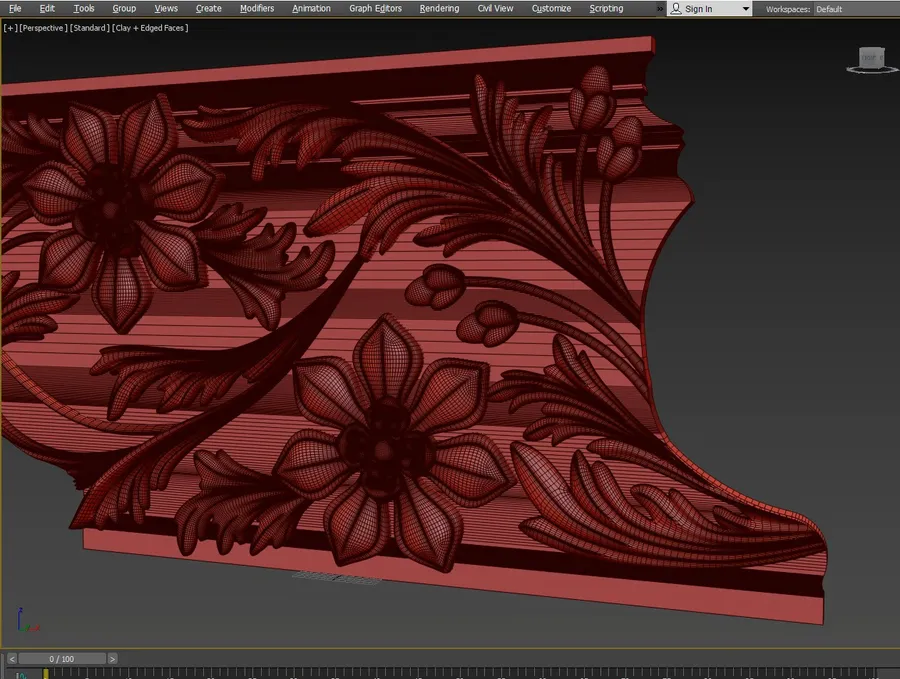This screenshot has width=900, height=679.
Task: Step to the next frame with the > button
Action: [x=112, y=659]
